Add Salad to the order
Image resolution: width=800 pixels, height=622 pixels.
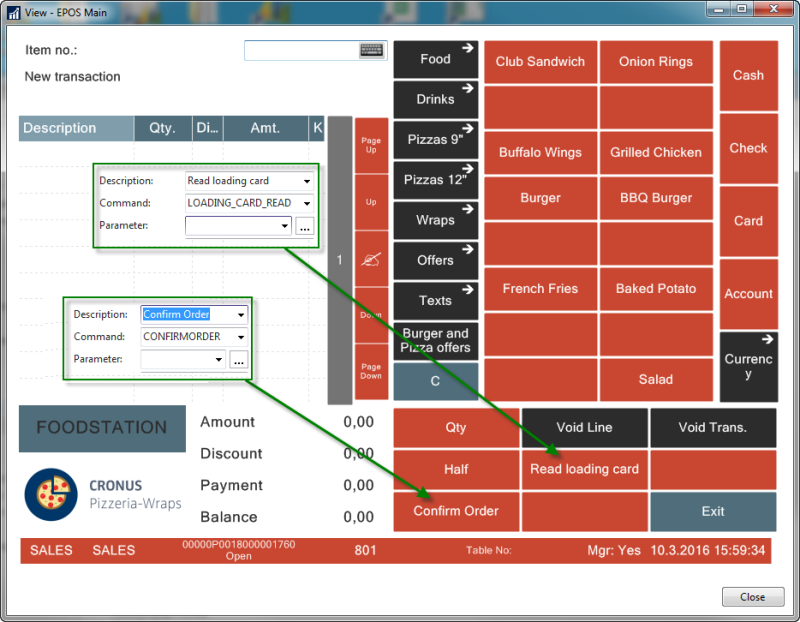(656, 380)
